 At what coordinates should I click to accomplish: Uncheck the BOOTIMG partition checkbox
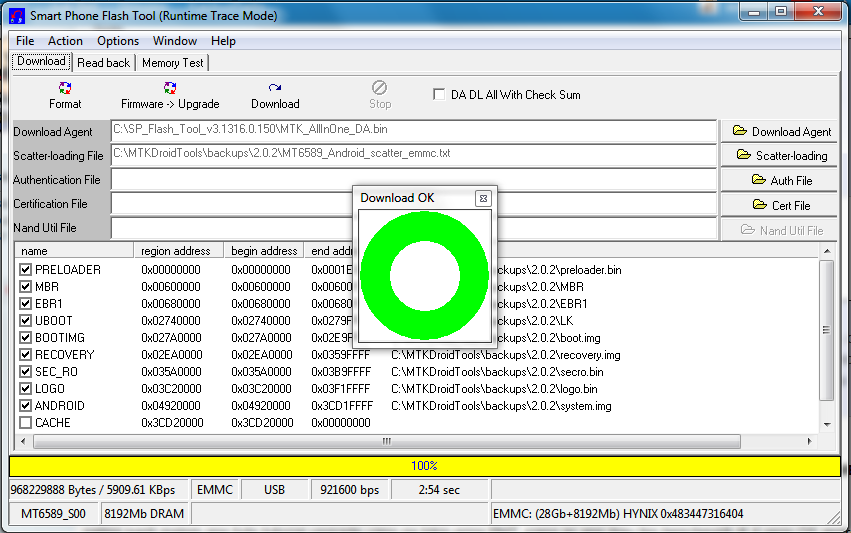click(25, 338)
